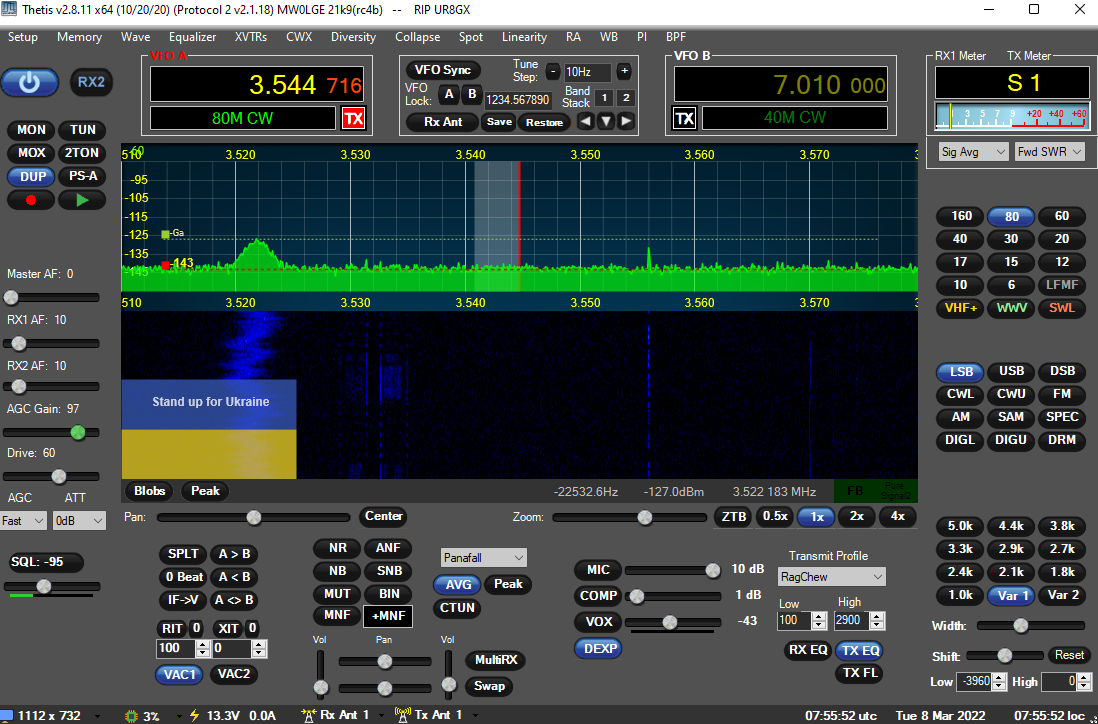Image resolution: width=1098 pixels, height=724 pixels.
Task: Click the AGC Gain slider handle
Action: click(x=77, y=432)
